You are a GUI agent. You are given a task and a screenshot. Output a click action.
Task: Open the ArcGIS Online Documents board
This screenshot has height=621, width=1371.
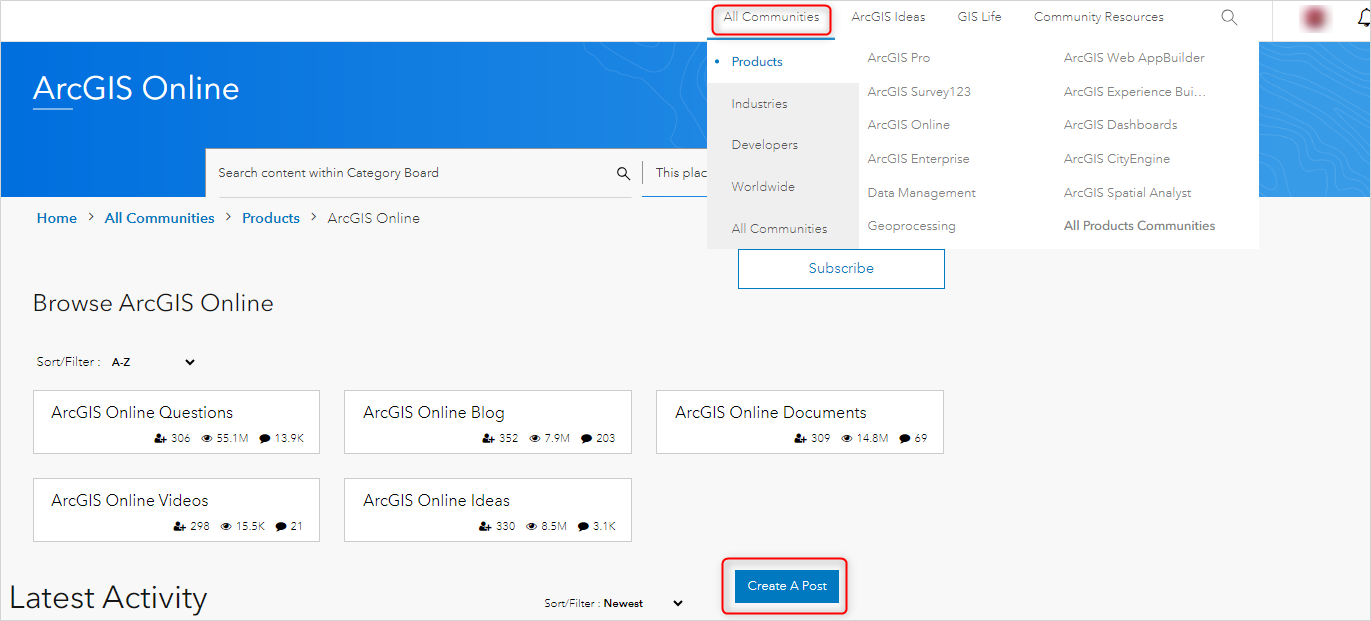pyautogui.click(x=800, y=422)
